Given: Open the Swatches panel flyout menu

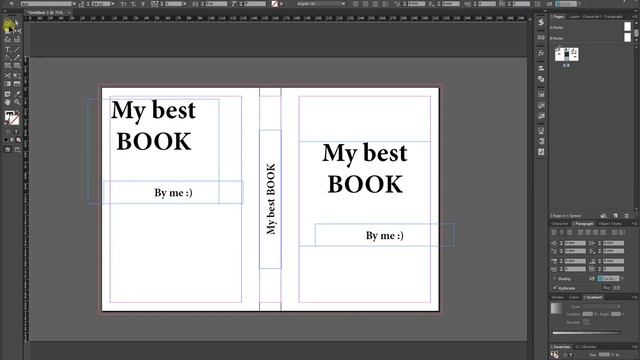Looking at the screenshot, I should 635,347.
